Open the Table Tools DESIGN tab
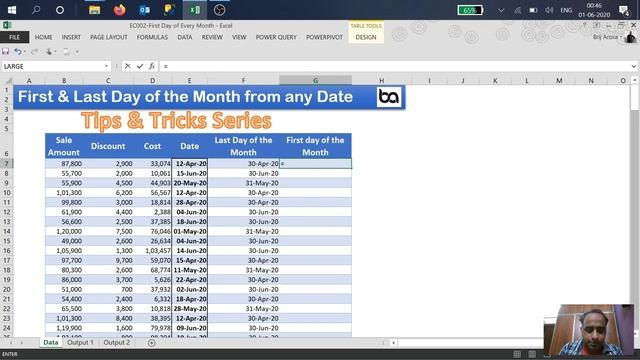The image size is (640, 360). coord(366,37)
